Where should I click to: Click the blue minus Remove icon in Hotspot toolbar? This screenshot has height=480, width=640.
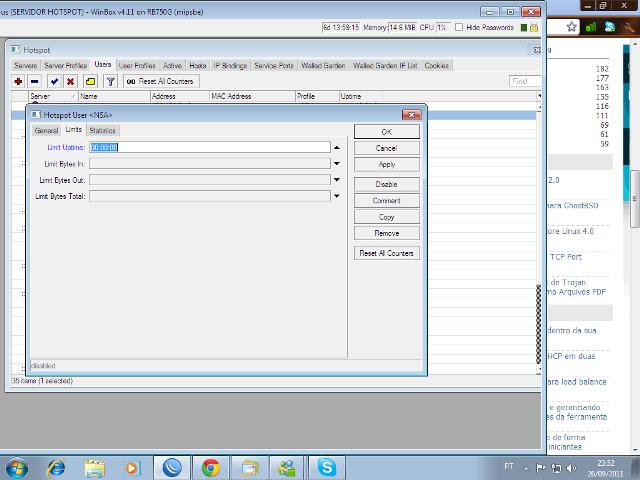(35, 81)
